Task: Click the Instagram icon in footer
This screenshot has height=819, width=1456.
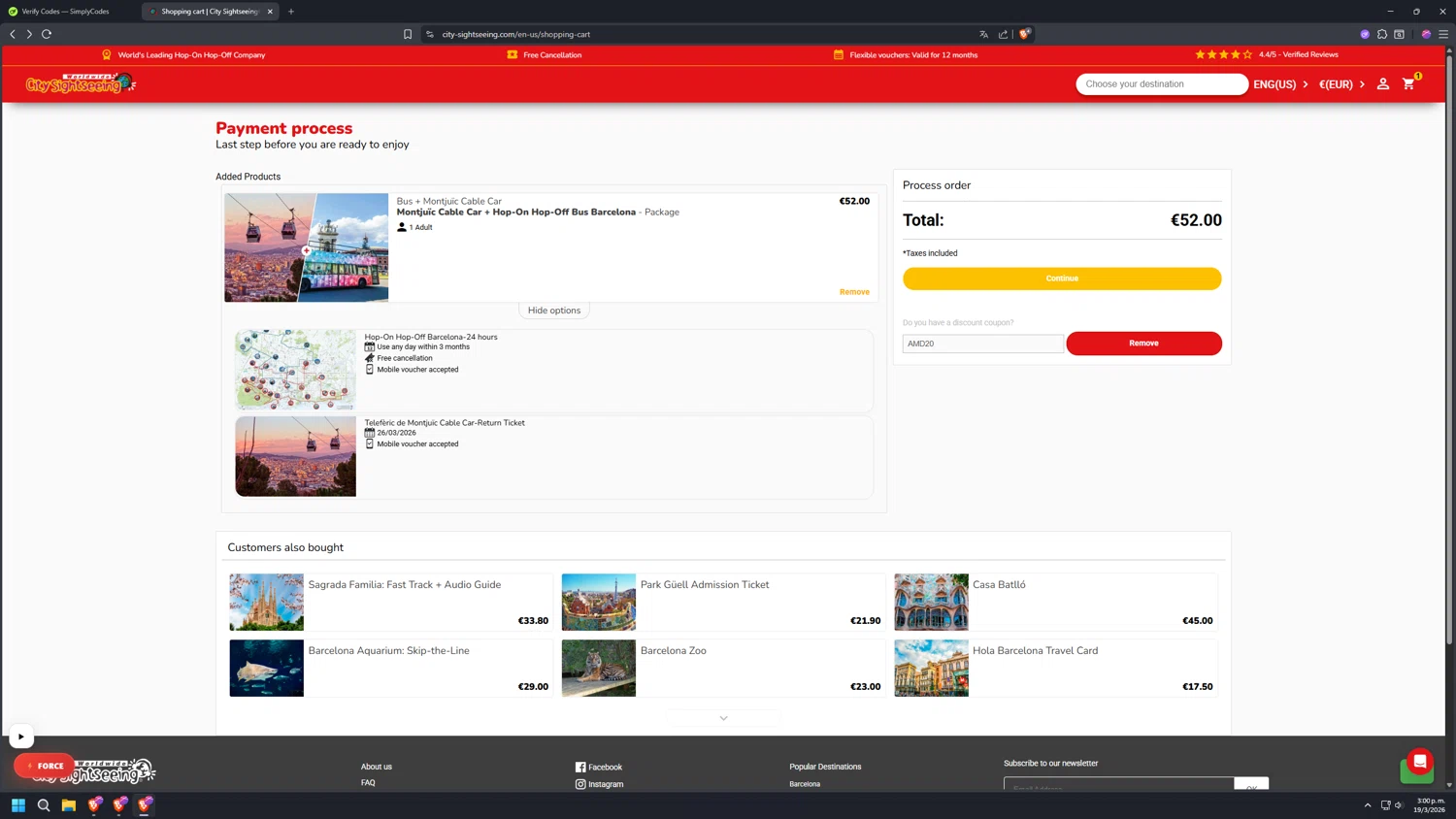Action: pyautogui.click(x=580, y=784)
